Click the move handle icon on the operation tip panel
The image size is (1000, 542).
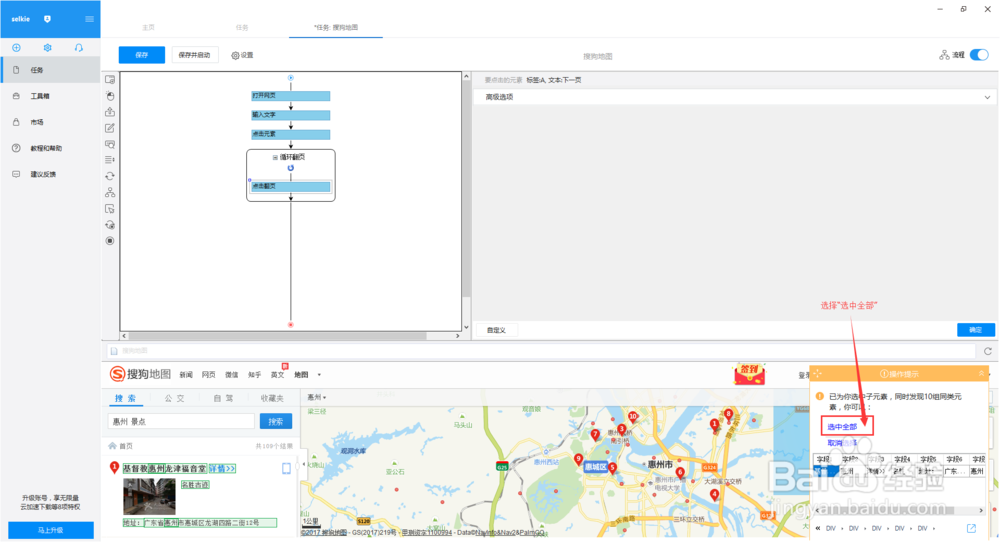point(818,374)
